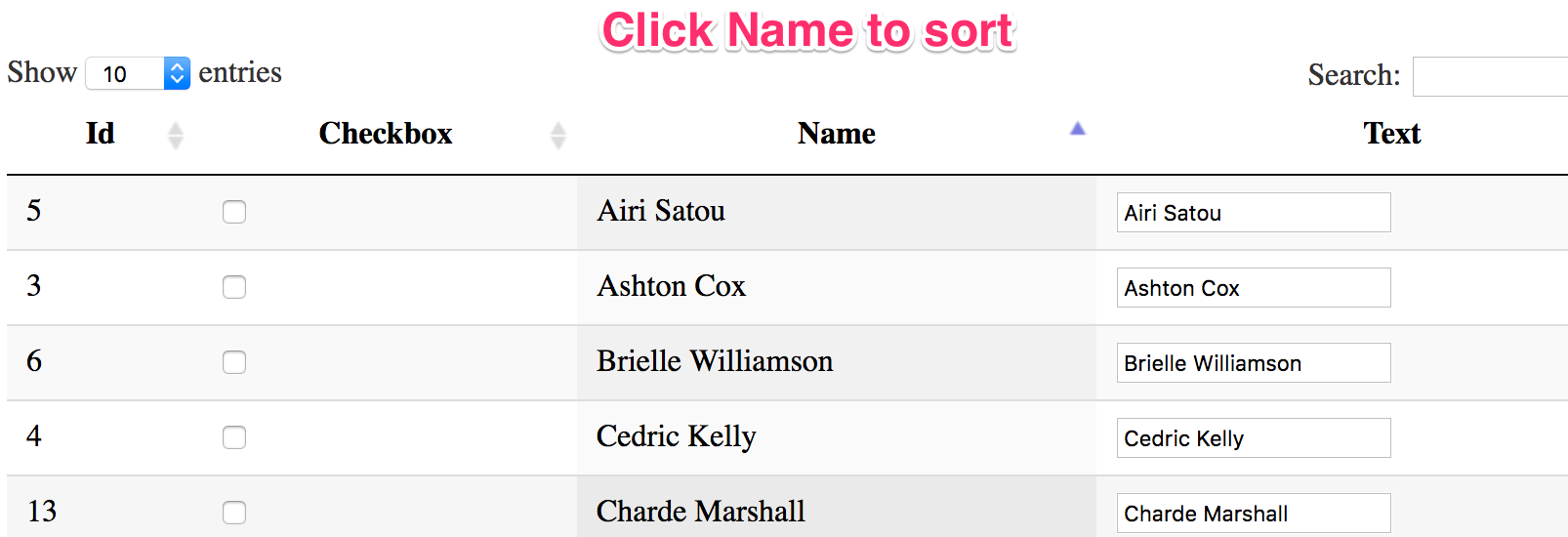Click the Brielle Williamson name cell

pos(715,362)
